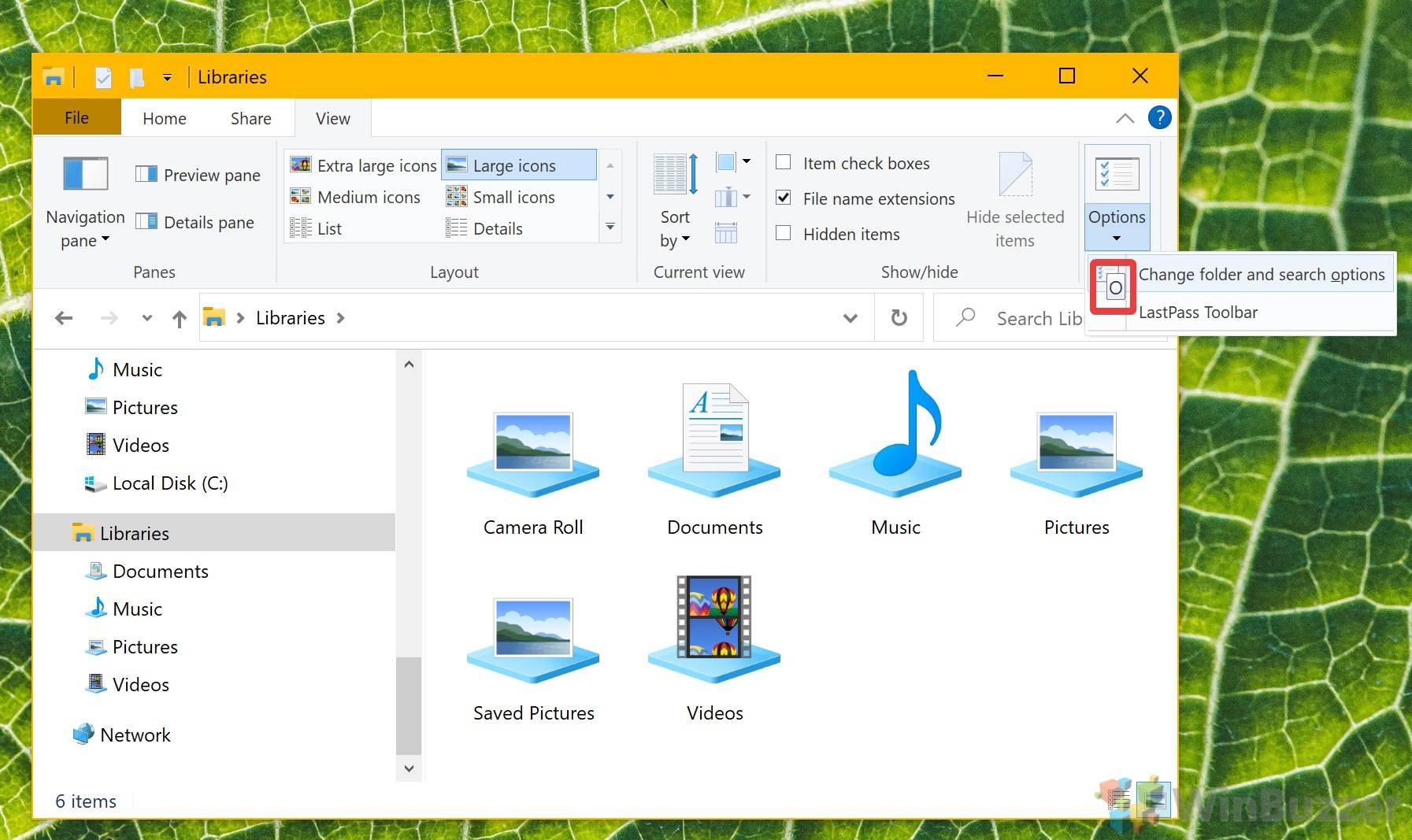Image resolution: width=1412 pixels, height=840 pixels.
Task: Collapse the ribbon with the chevron
Action: pyautogui.click(x=1125, y=118)
